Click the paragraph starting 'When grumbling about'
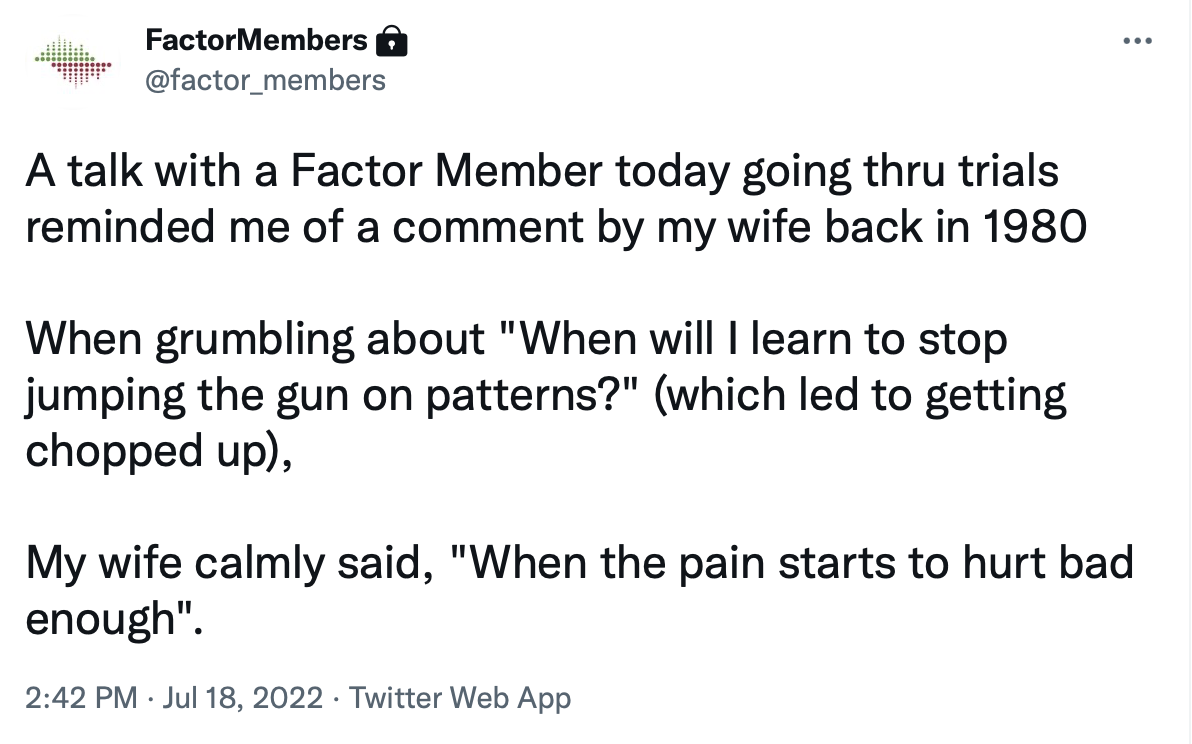Viewport: 1192px width, 744px height. click(546, 394)
